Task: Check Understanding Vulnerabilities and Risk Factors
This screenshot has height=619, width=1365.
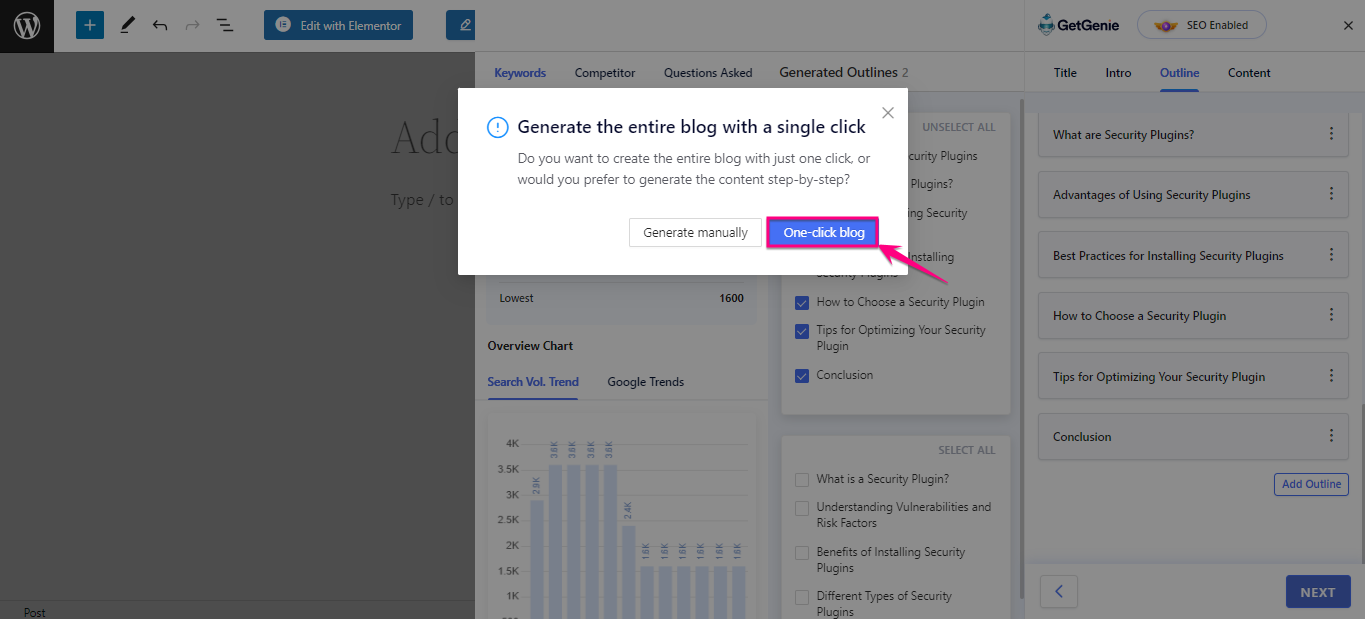Action: click(802, 508)
